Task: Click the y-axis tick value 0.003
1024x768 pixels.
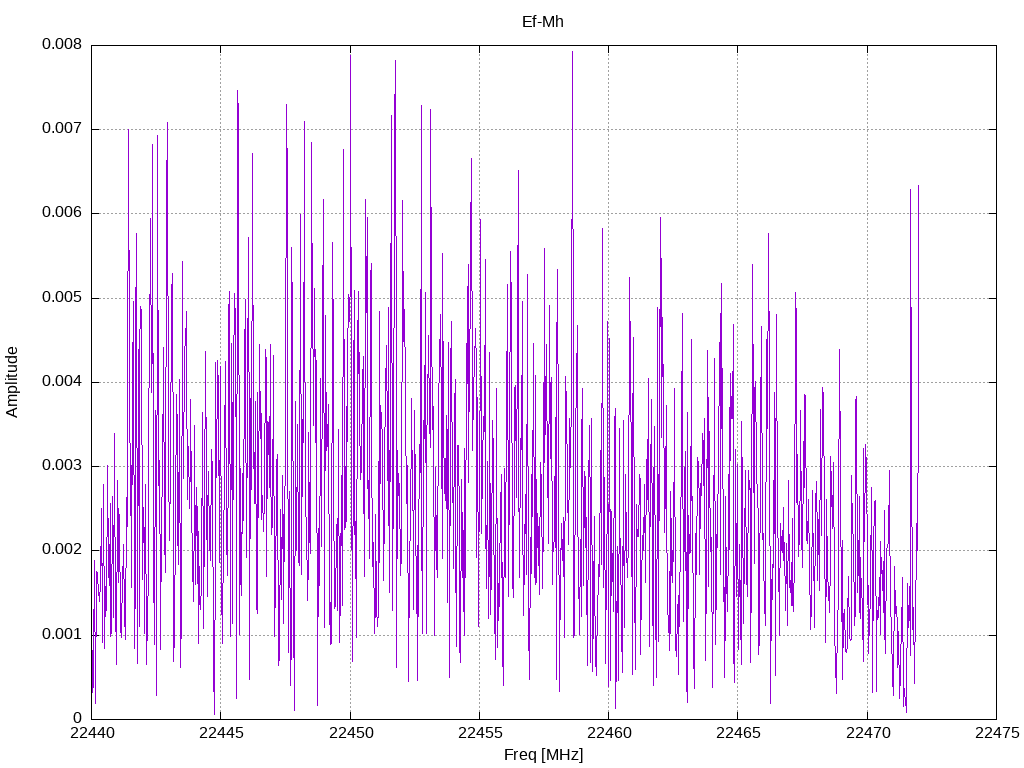Action: 62,466
